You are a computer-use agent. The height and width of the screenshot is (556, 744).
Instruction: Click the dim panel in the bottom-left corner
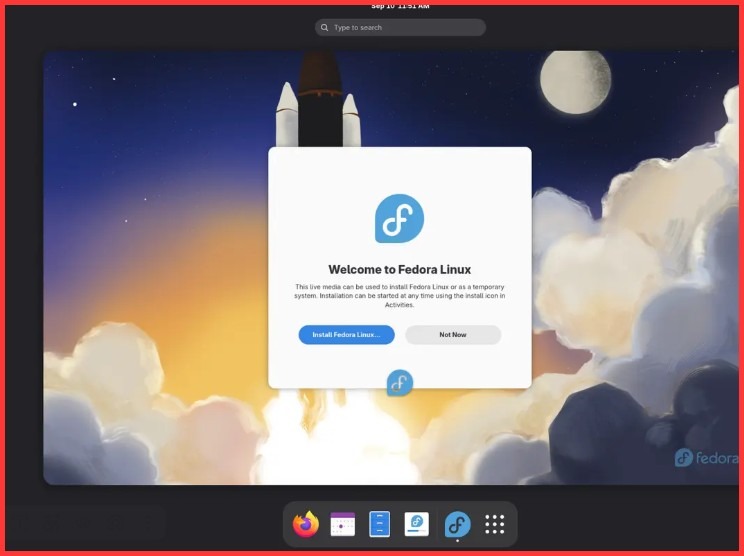click(85, 523)
